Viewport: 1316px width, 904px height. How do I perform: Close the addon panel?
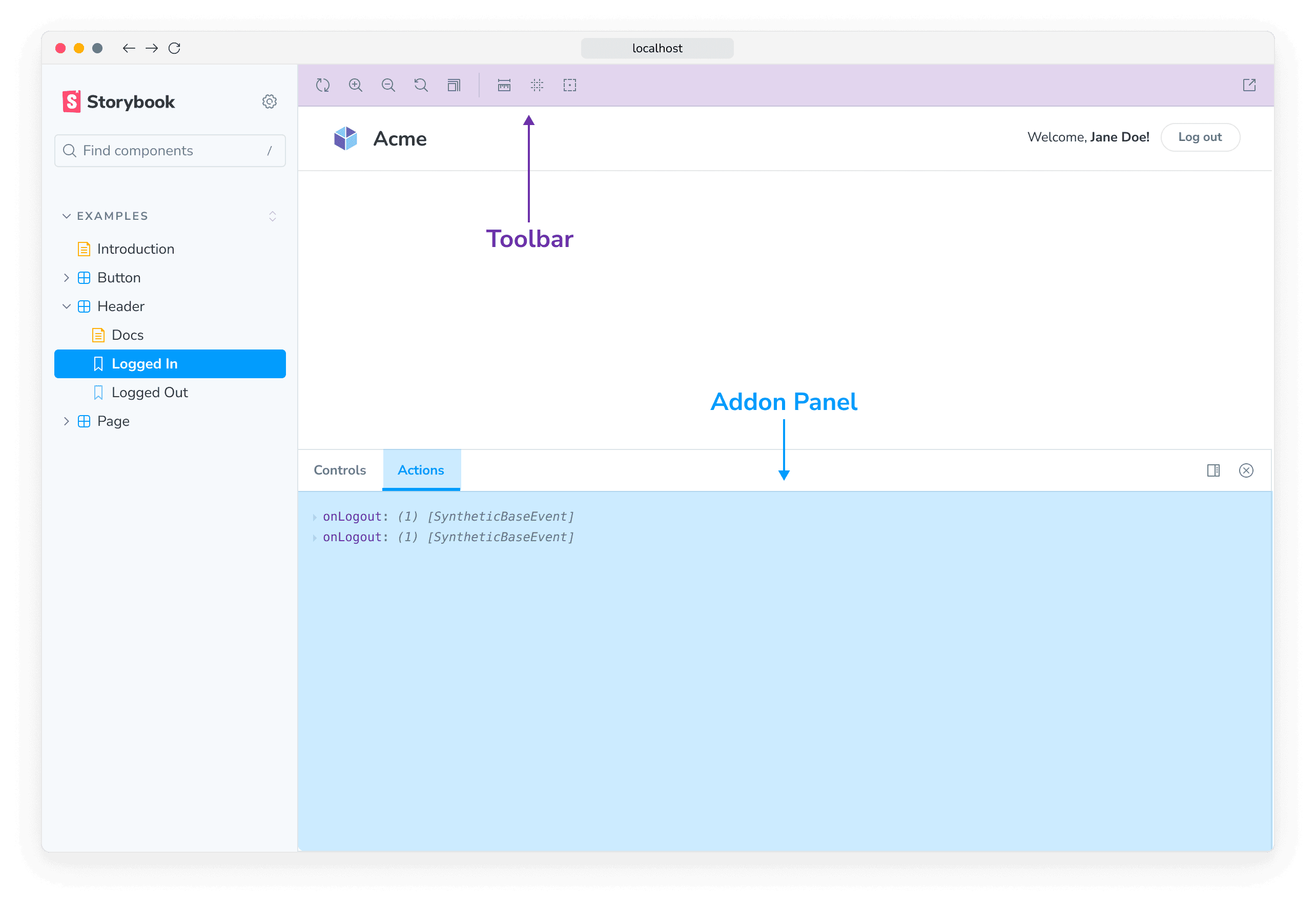[1246, 470]
